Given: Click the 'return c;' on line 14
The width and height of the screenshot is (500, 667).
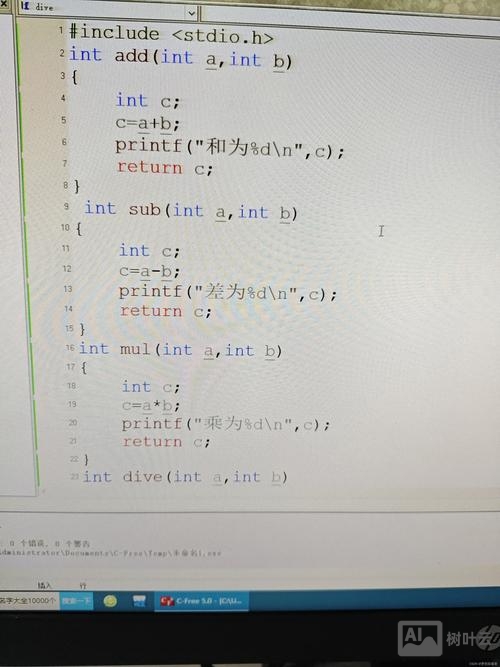Looking at the screenshot, I should coord(166,311).
